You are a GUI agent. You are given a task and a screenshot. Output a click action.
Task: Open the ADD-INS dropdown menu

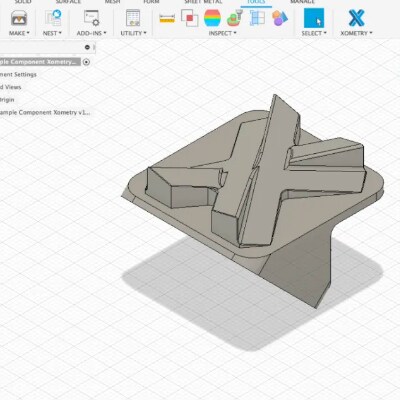[x=92, y=33]
